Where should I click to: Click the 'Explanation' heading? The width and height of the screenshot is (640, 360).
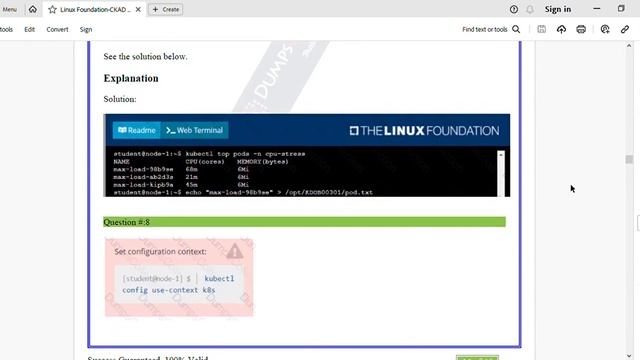click(x=131, y=78)
